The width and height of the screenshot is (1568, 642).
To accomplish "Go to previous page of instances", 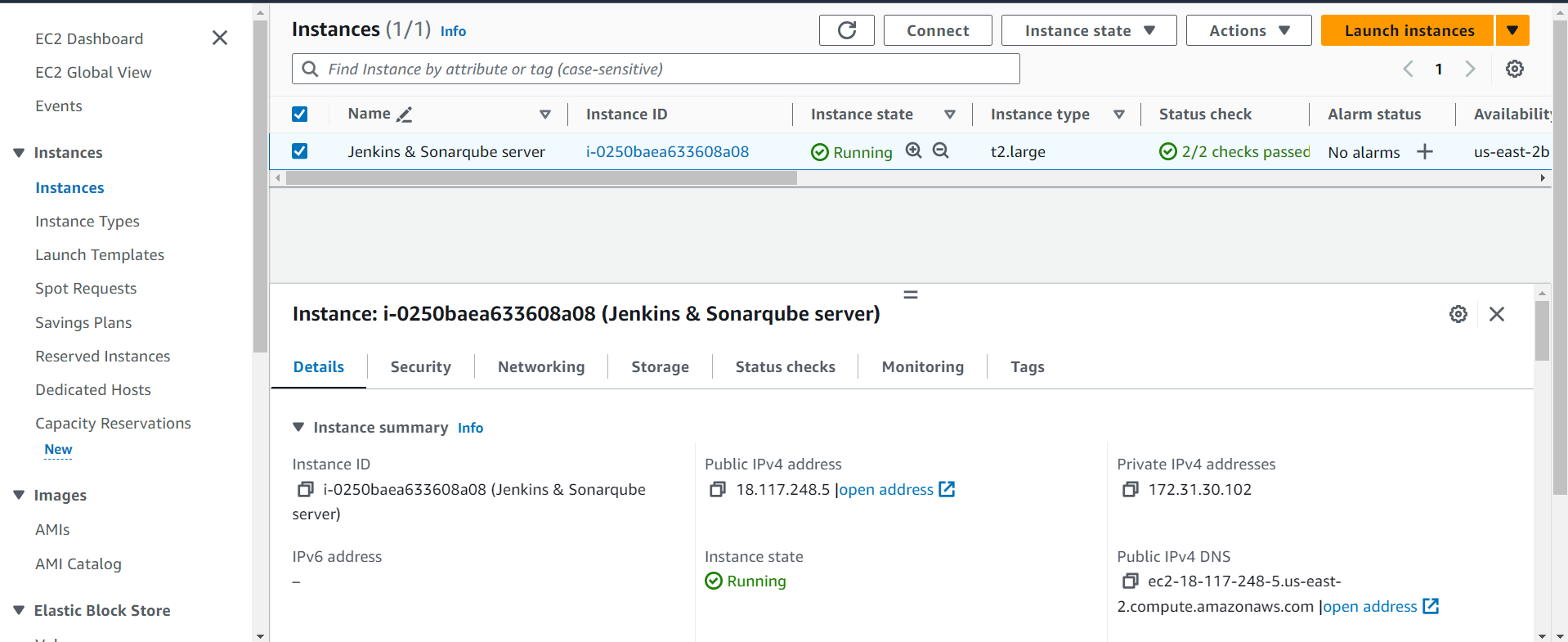I will click(x=1408, y=69).
